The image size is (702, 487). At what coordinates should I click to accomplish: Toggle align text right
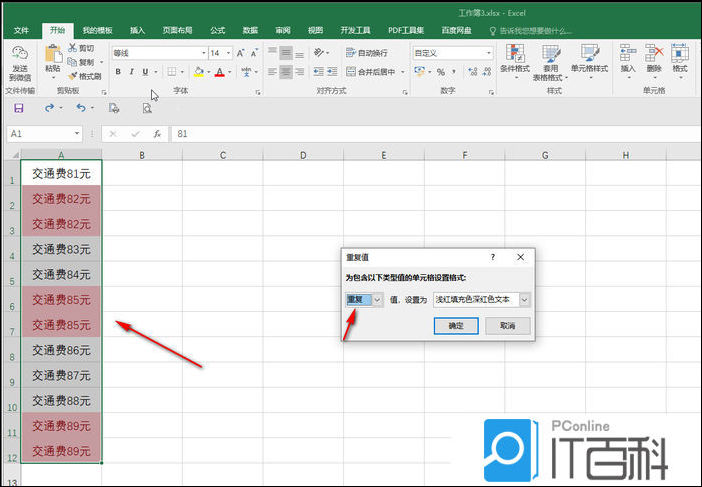[300, 72]
